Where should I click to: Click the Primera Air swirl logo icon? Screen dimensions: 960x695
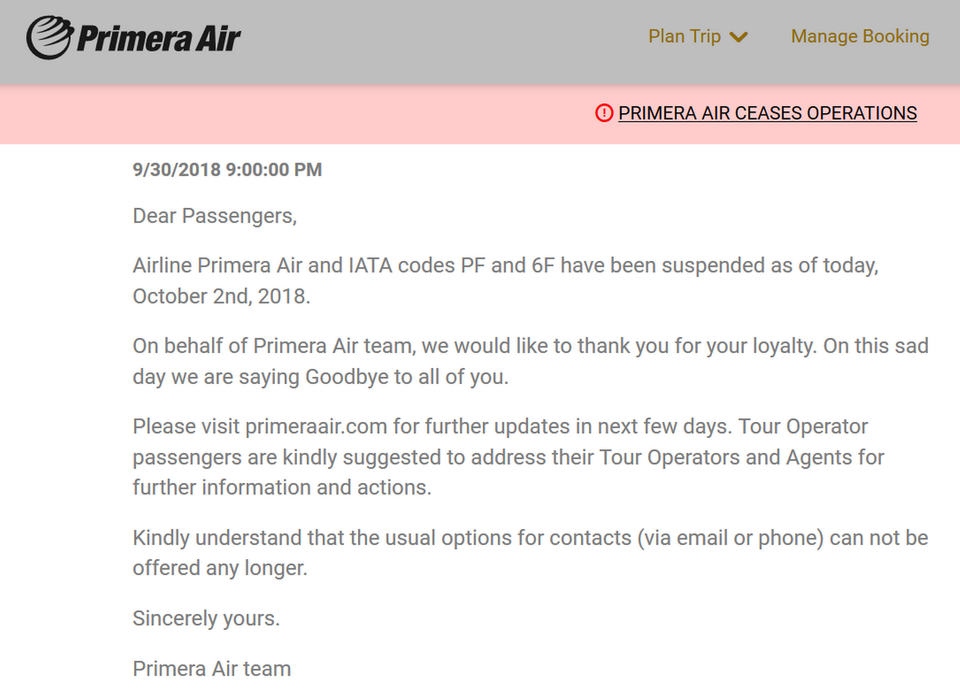point(49,38)
